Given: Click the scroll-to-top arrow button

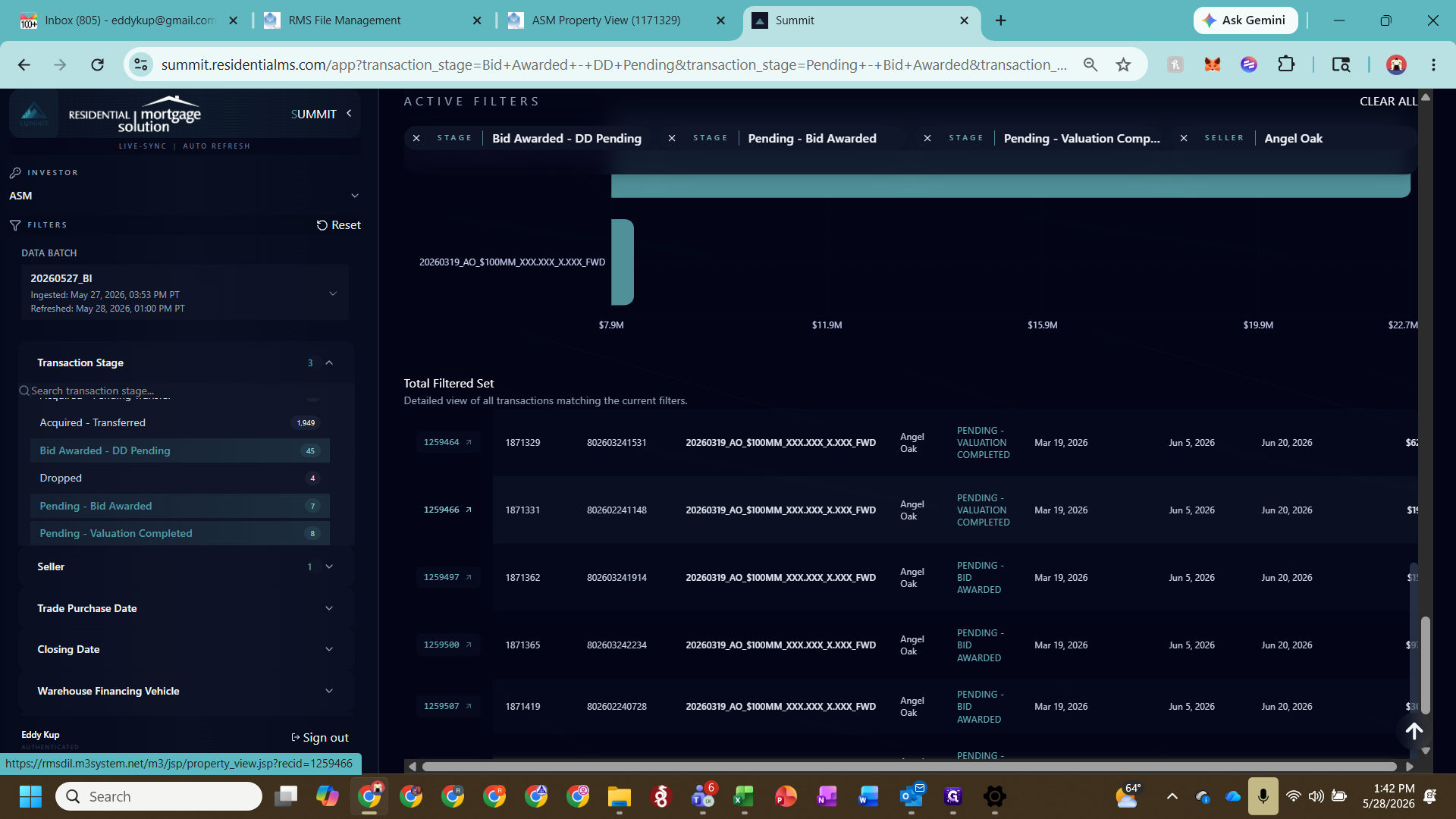Looking at the screenshot, I should pos(1414,731).
